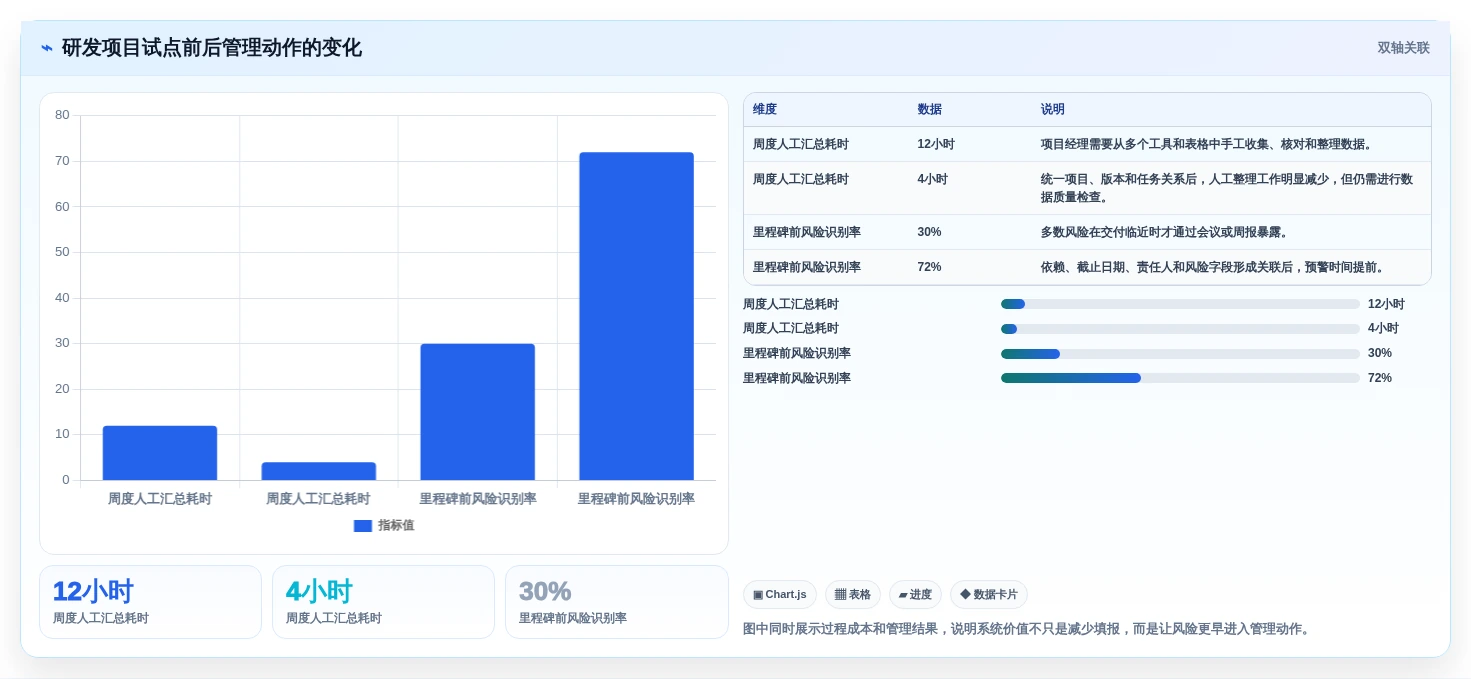Click the 周度人工汇总耗时 cell in the 12小时 table row

(x=801, y=145)
